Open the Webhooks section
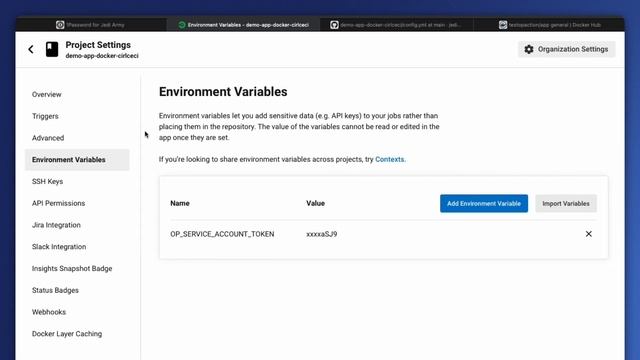 point(49,312)
